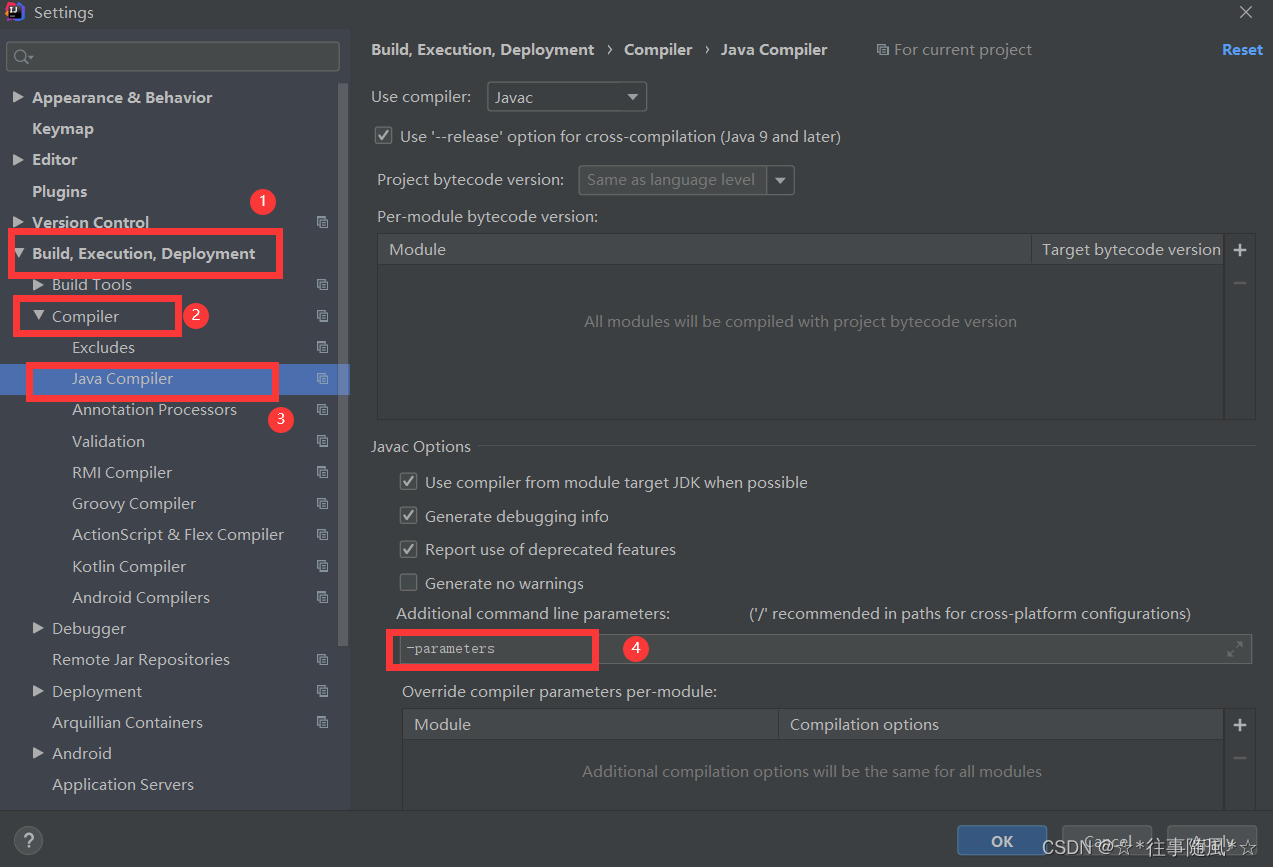
Task: Click the settings tree vertical scrollbar
Action: tap(343, 365)
